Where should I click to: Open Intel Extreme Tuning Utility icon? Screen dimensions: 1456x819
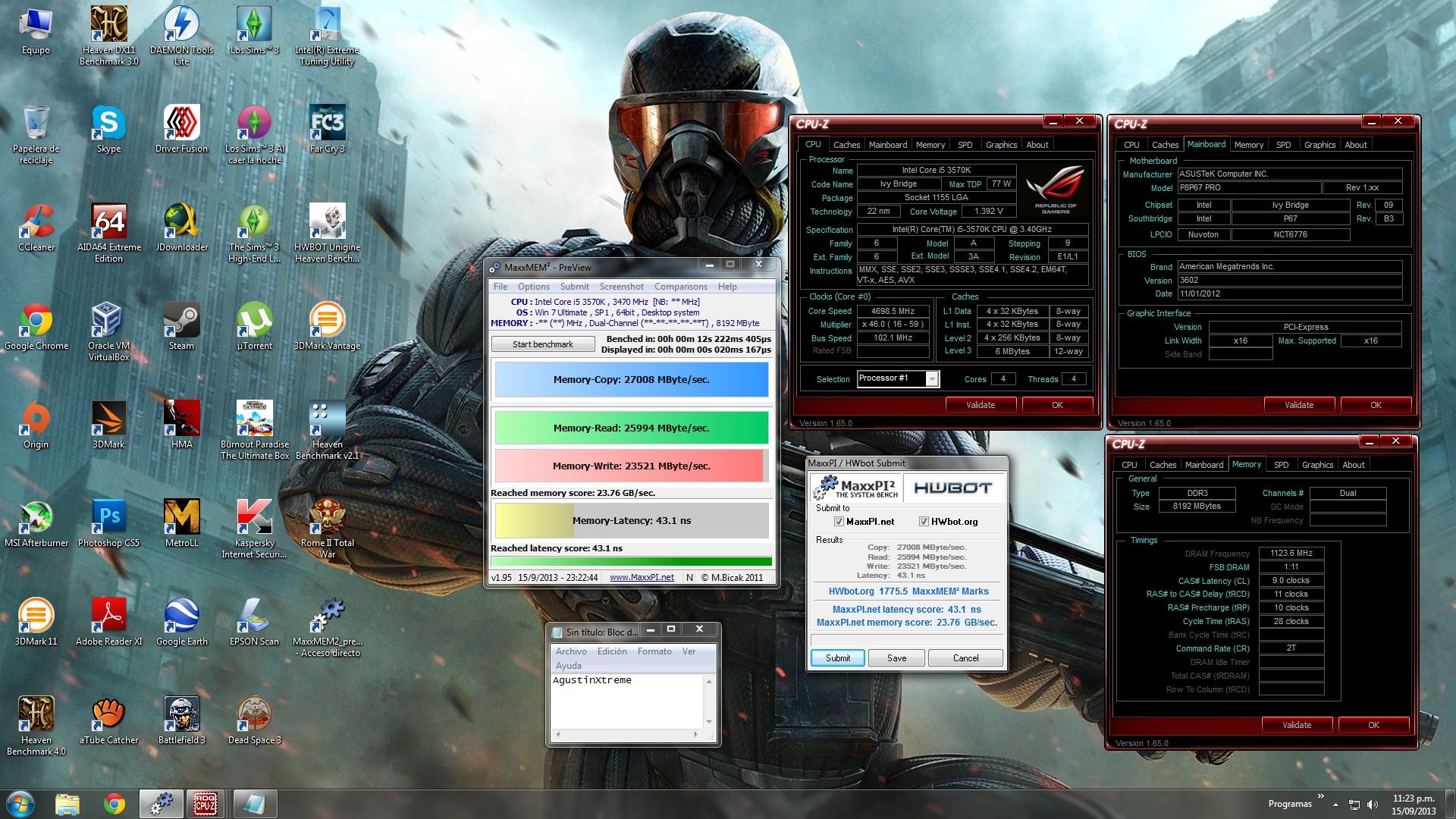(327, 36)
